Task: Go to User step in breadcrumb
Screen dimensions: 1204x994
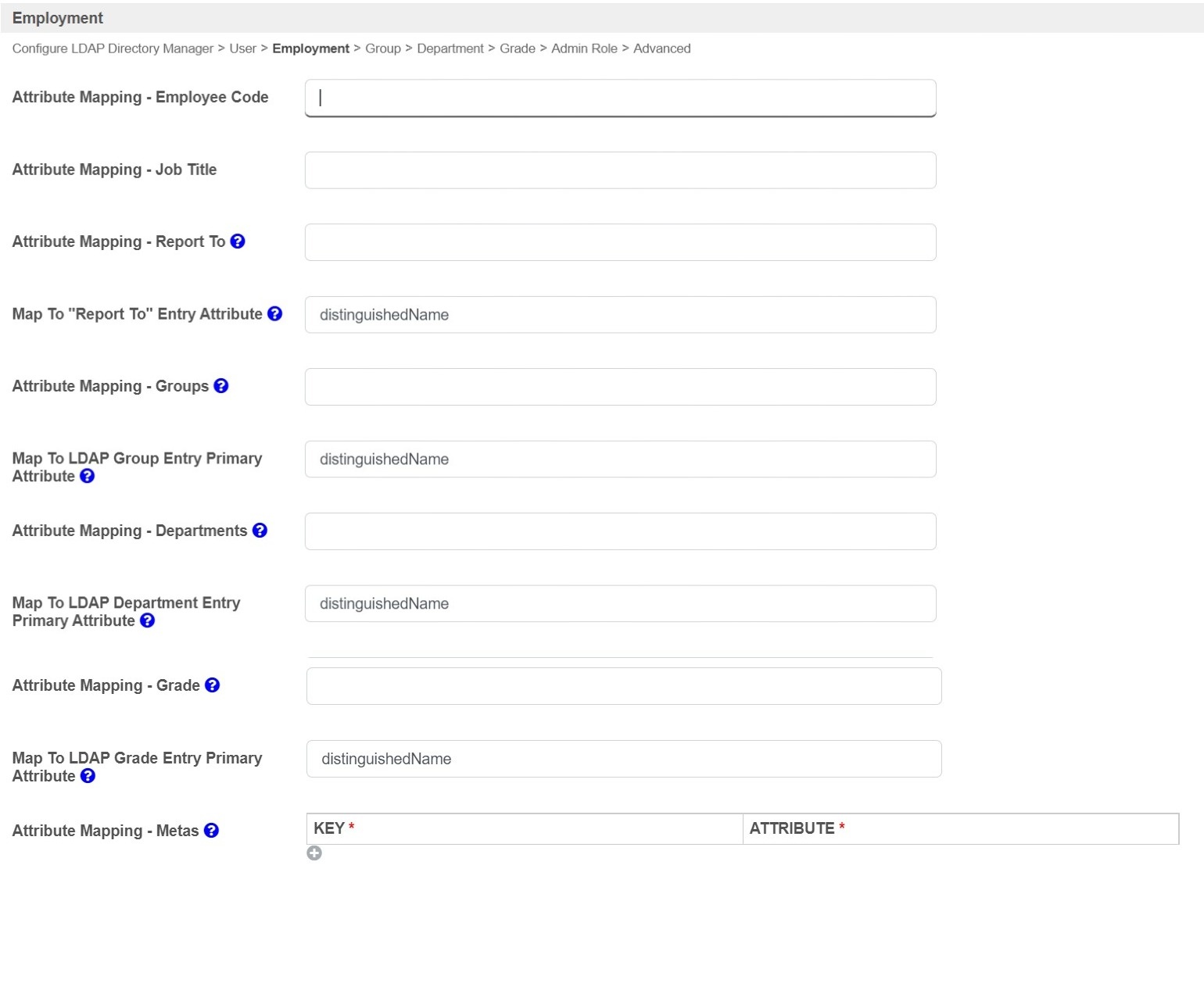Action: [x=242, y=48]
